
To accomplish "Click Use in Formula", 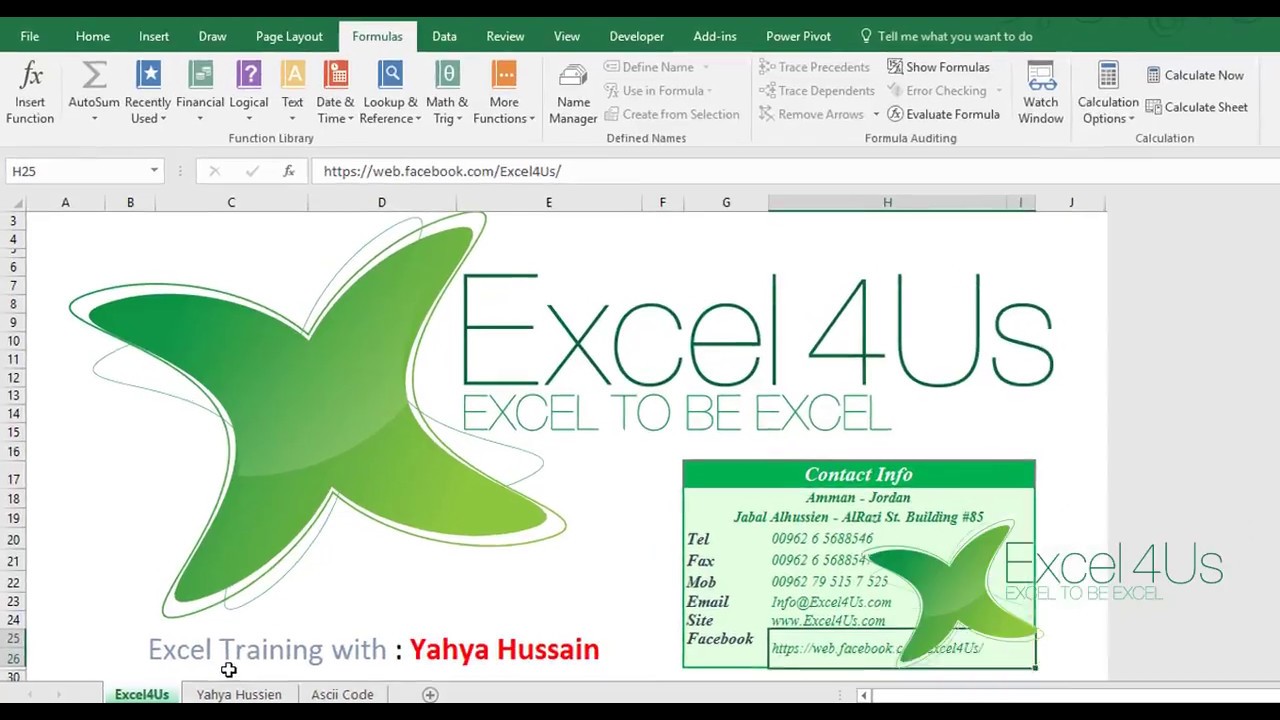I will pos(658,90).
